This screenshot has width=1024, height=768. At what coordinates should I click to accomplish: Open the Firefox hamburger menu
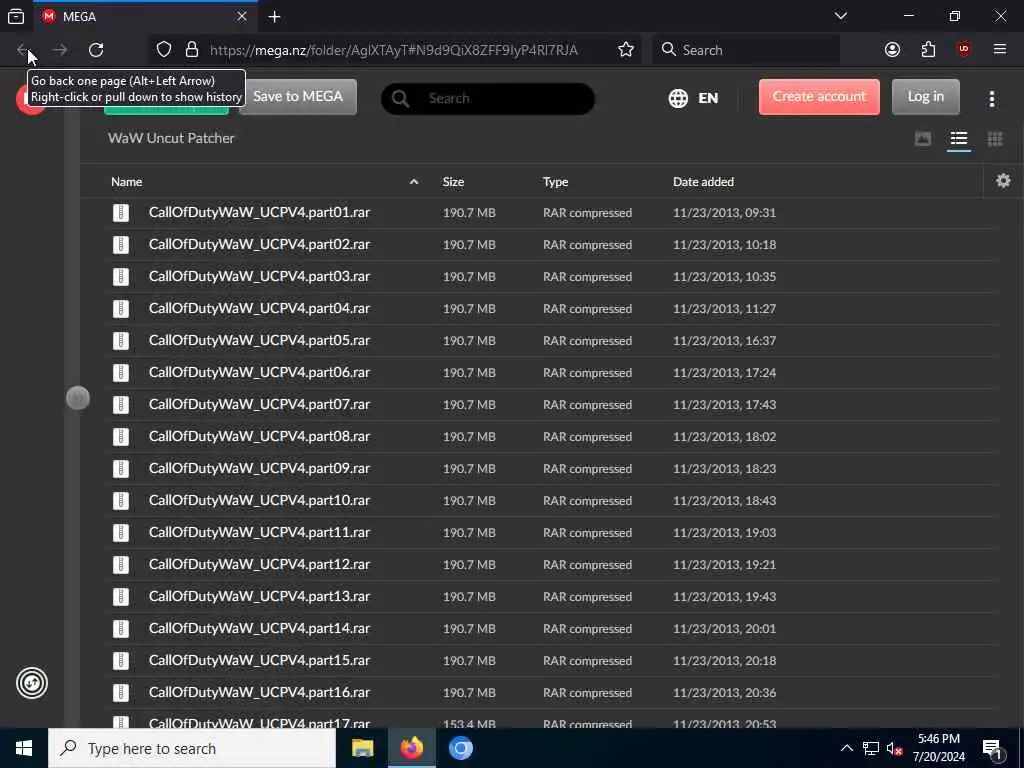[x=999, y=50]
